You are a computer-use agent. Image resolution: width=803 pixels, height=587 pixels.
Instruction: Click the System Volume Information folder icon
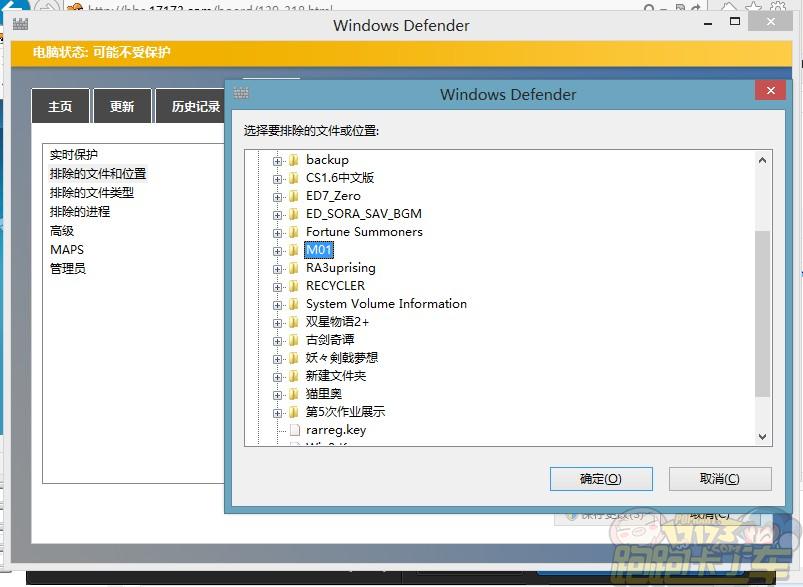point(294,304)
